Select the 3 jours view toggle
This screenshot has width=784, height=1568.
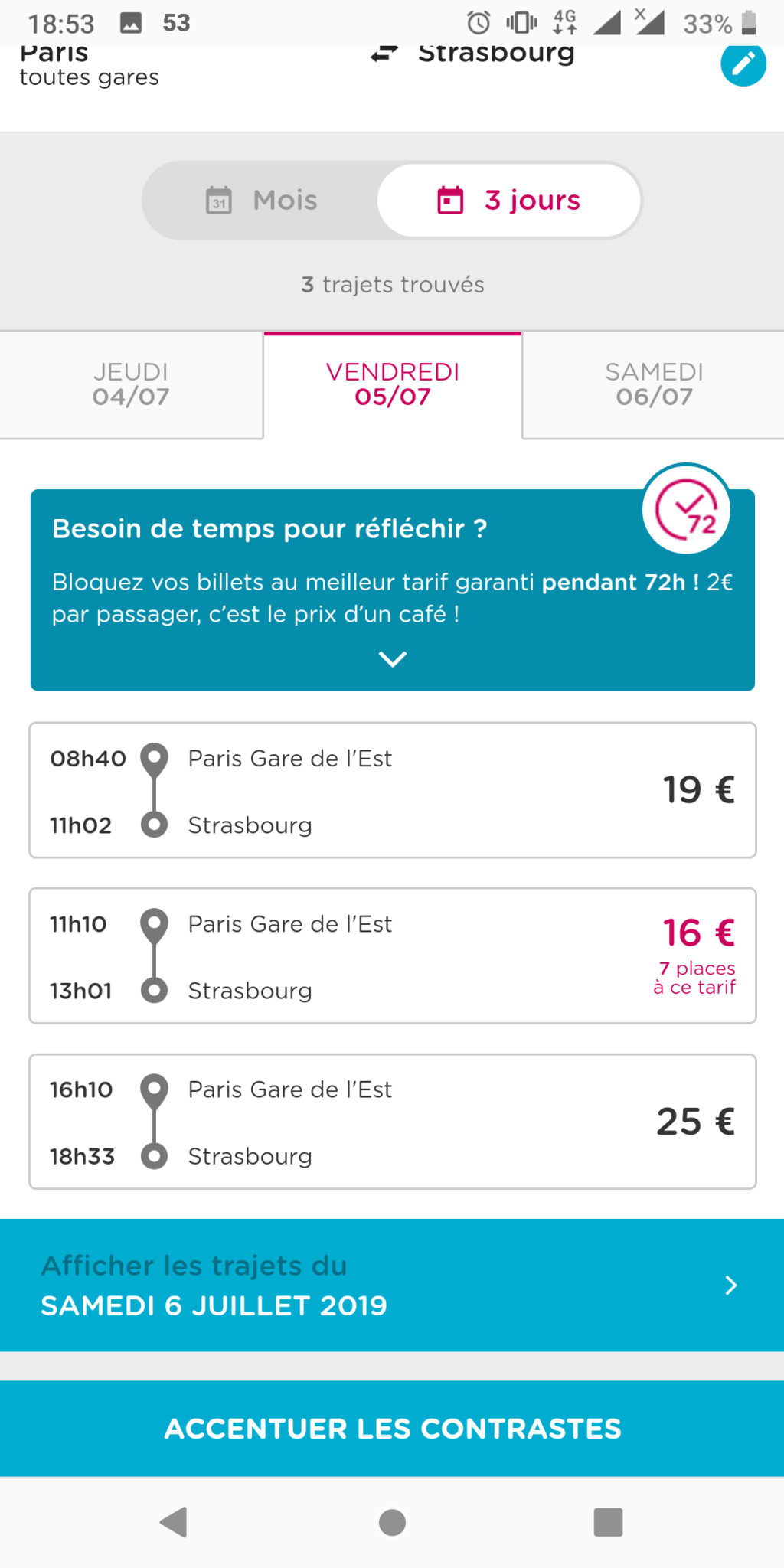click(509, 201)
